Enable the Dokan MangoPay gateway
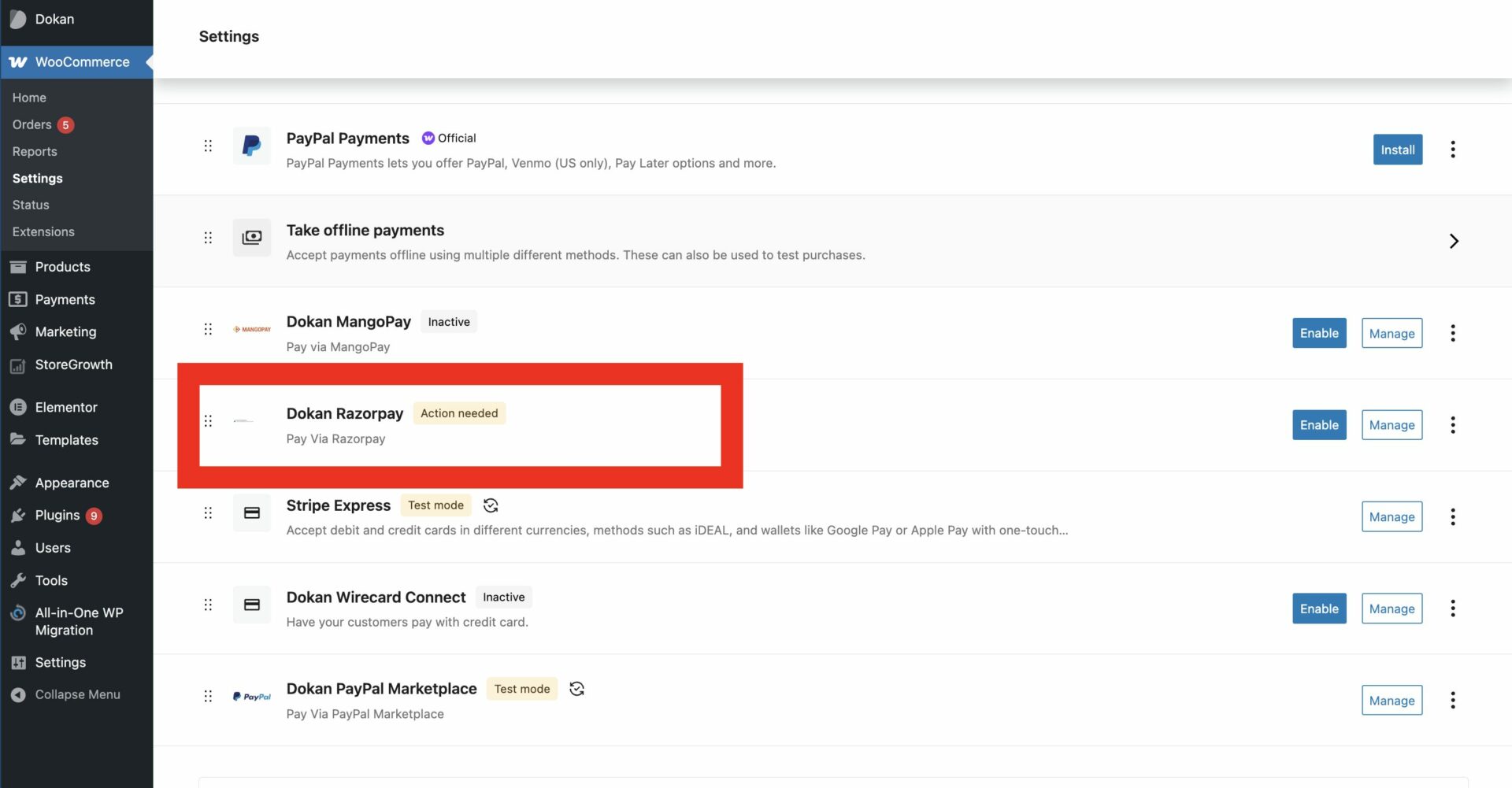The height and width of the screenshot is (788, 1512). pyautogui.click(x=1318, y=333)
